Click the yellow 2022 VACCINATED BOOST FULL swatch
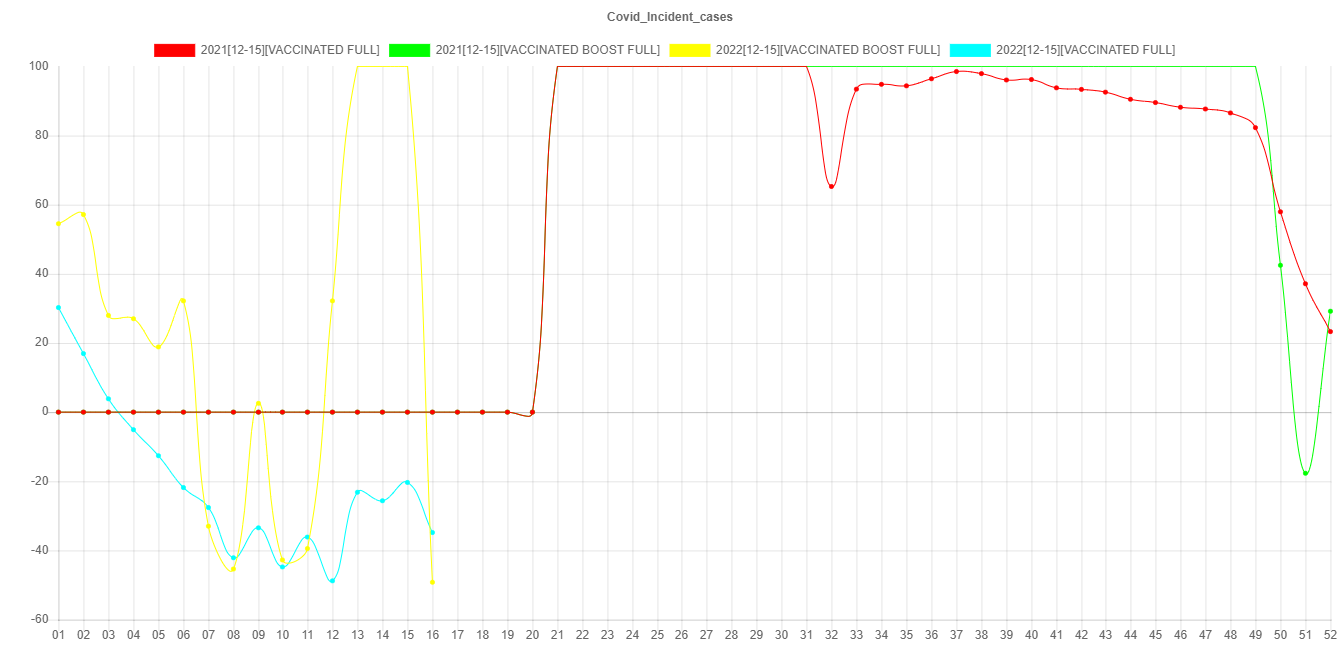Image resolution: width=1340 pixels, height=670 pixels. pos(689,50)
